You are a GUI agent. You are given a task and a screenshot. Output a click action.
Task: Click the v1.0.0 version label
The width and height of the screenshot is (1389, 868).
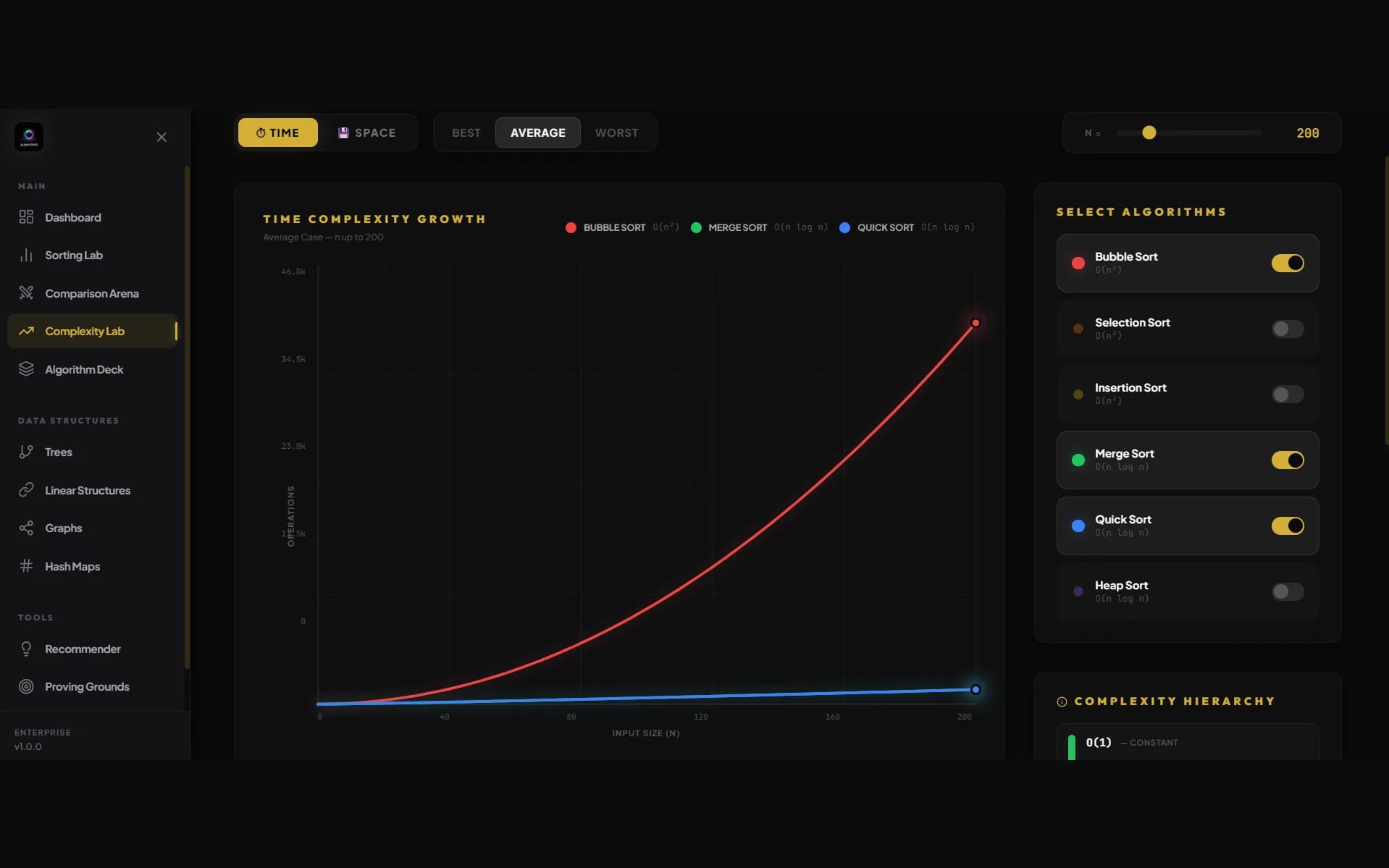(28, 746)
